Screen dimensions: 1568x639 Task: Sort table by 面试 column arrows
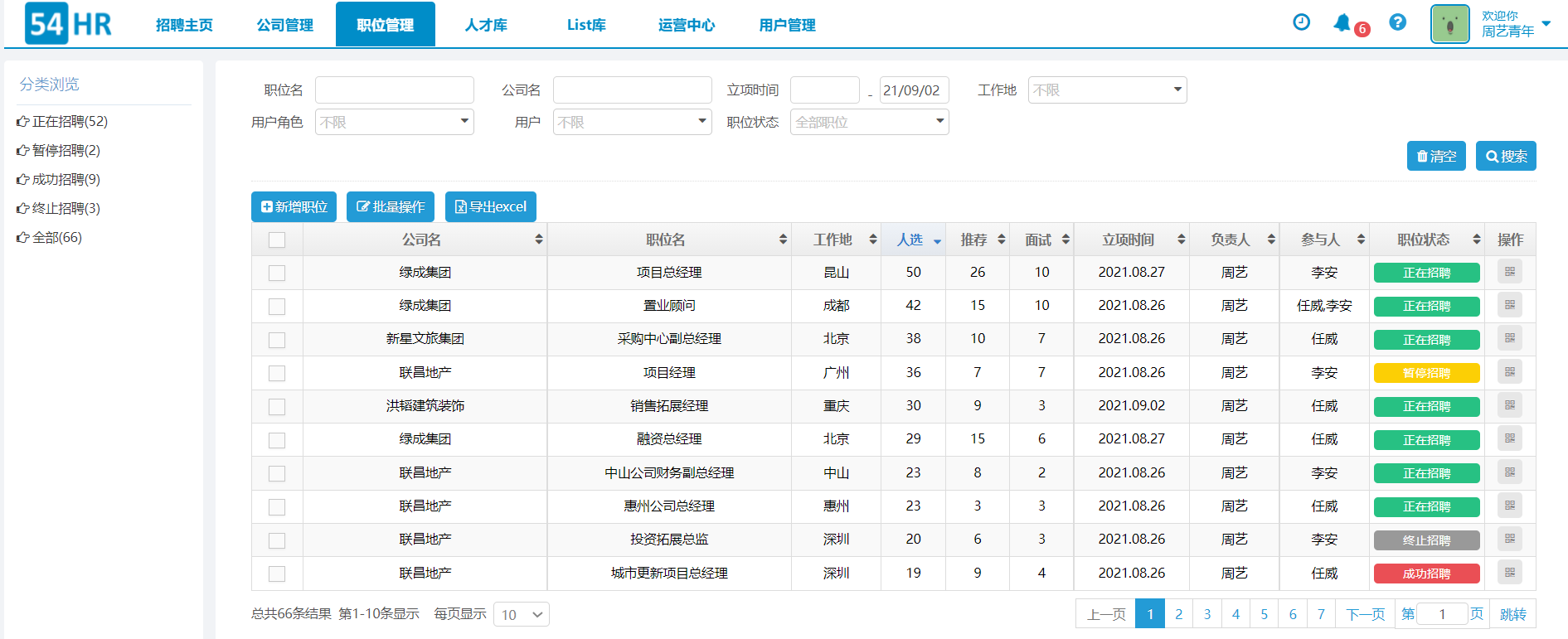1066,240
